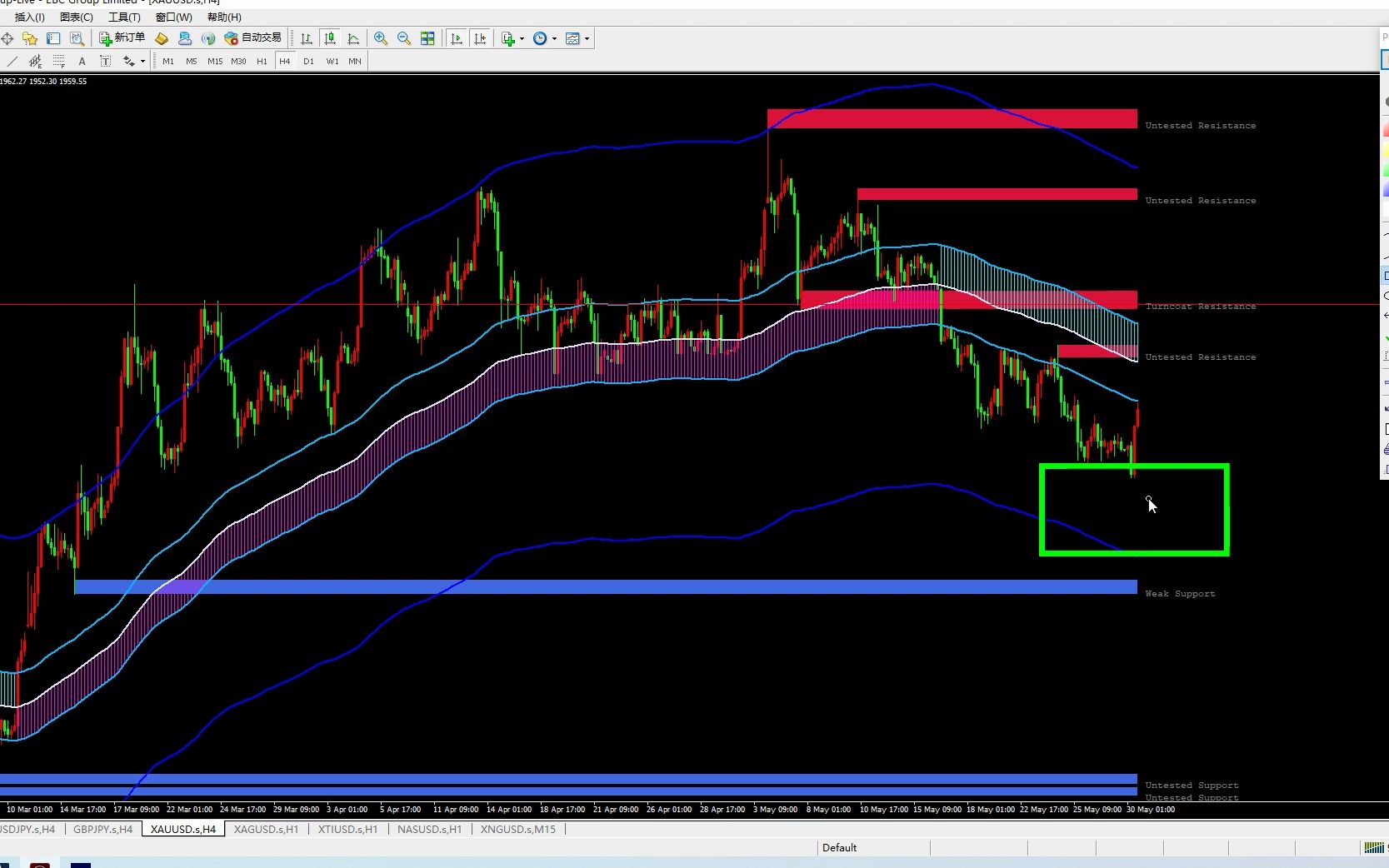Toggle chart auto scroll to latest bar
1389x868 pixels.
(x=457, y=38)
